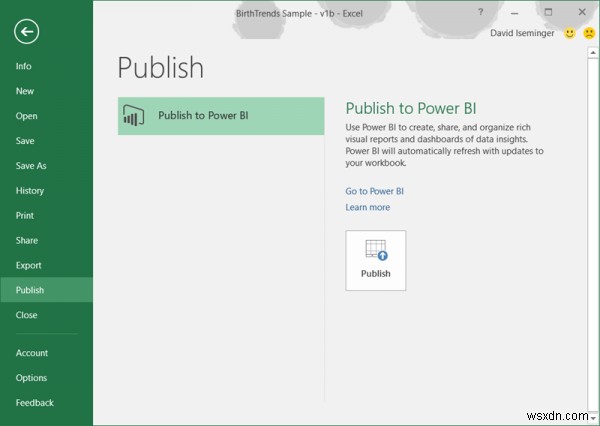Choose Open from the sidebar
The height and width of the screenshot is (426, 600).
click(x=46, y=116)
